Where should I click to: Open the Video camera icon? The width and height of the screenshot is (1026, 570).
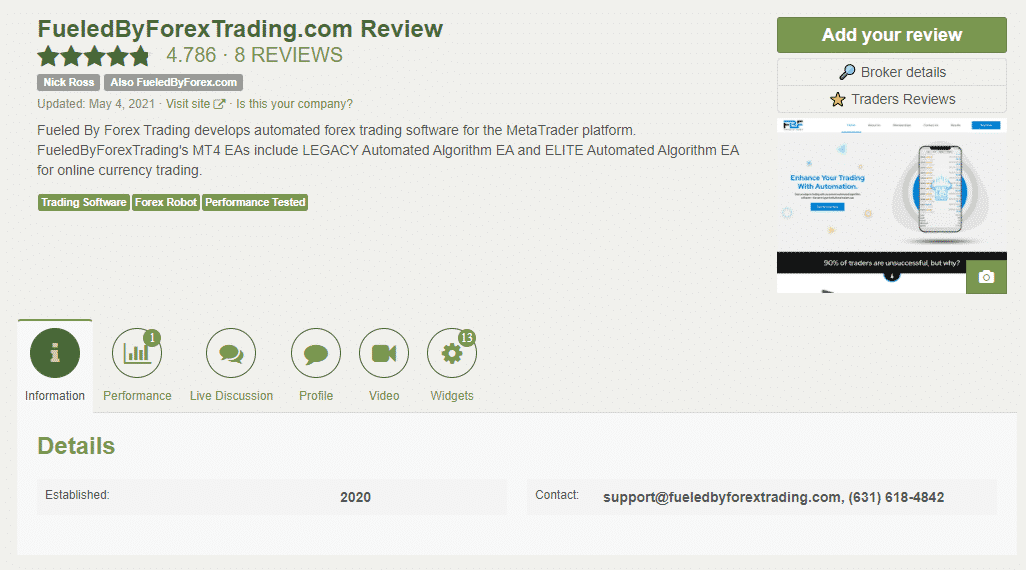coord(384,353)
